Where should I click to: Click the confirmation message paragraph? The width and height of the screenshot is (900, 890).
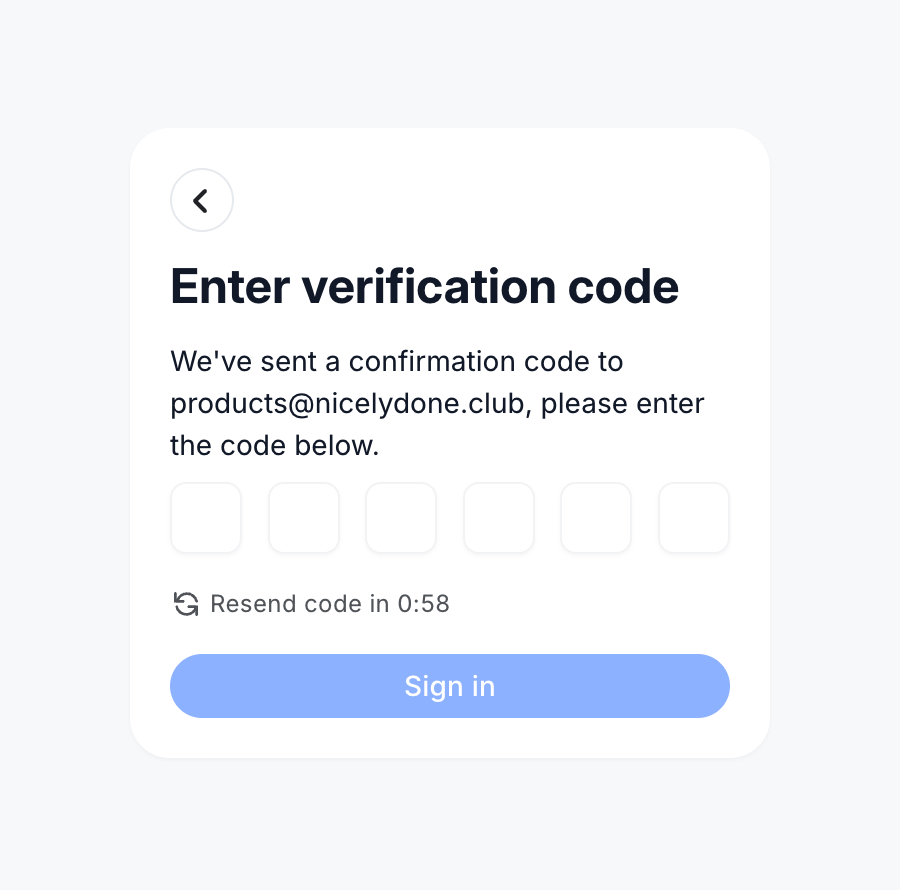click(x=437, y=403)
